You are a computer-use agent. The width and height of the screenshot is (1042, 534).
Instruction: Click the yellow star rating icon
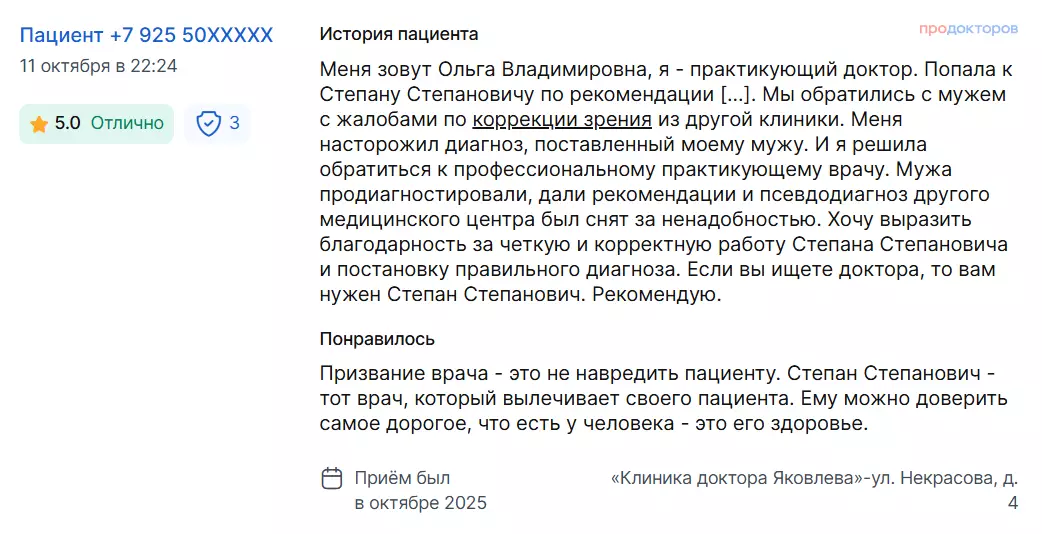click(39, 124)
